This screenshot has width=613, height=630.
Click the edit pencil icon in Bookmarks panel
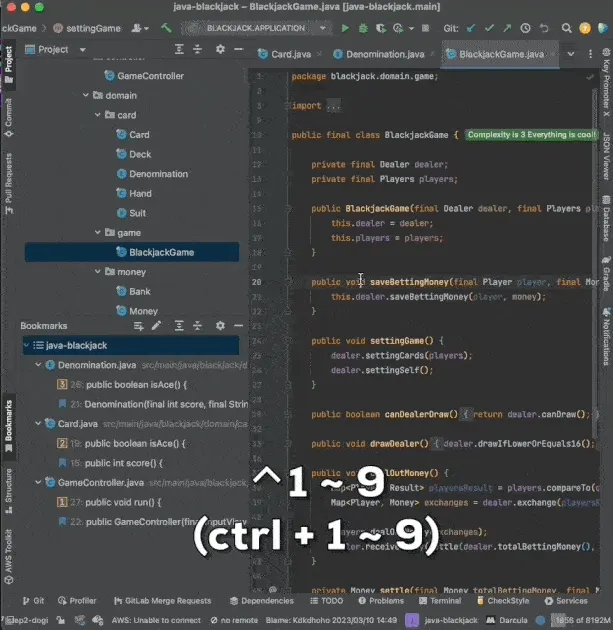155,326
